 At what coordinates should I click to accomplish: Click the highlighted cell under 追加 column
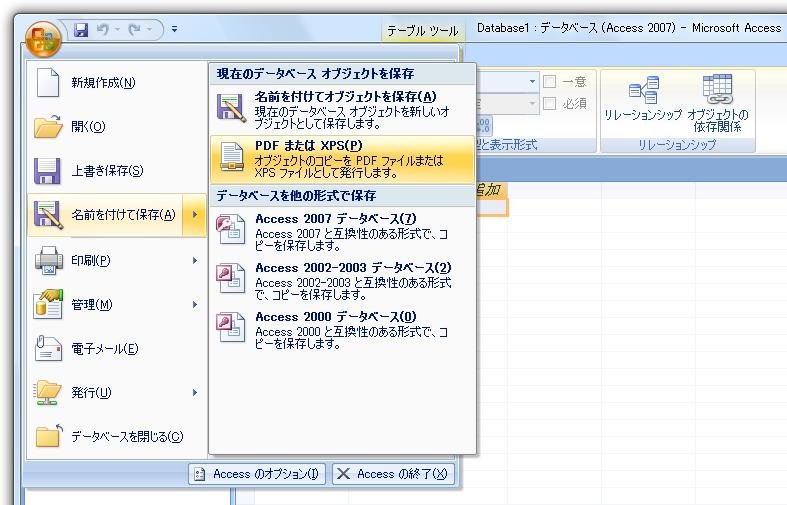tap(491, 207)
